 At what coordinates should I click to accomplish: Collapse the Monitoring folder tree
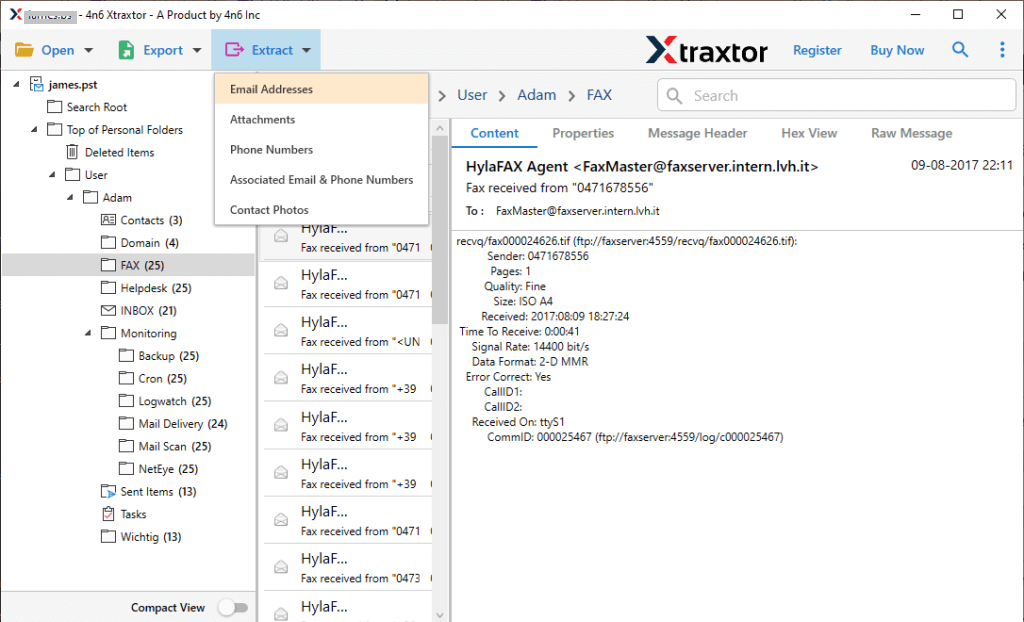pos(86,333)
